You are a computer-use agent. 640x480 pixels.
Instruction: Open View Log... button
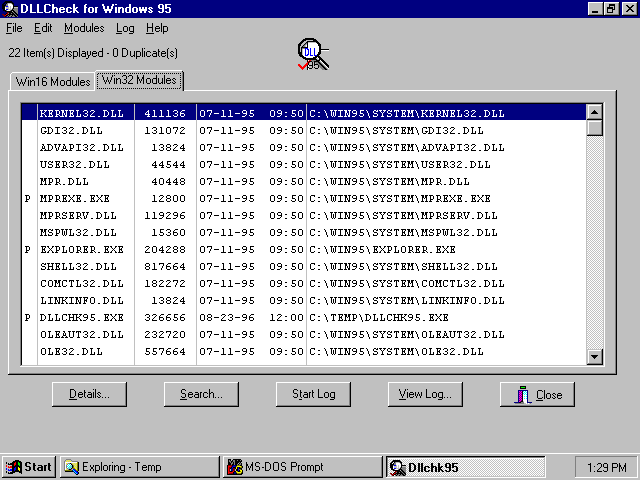[x=425, y=394]
